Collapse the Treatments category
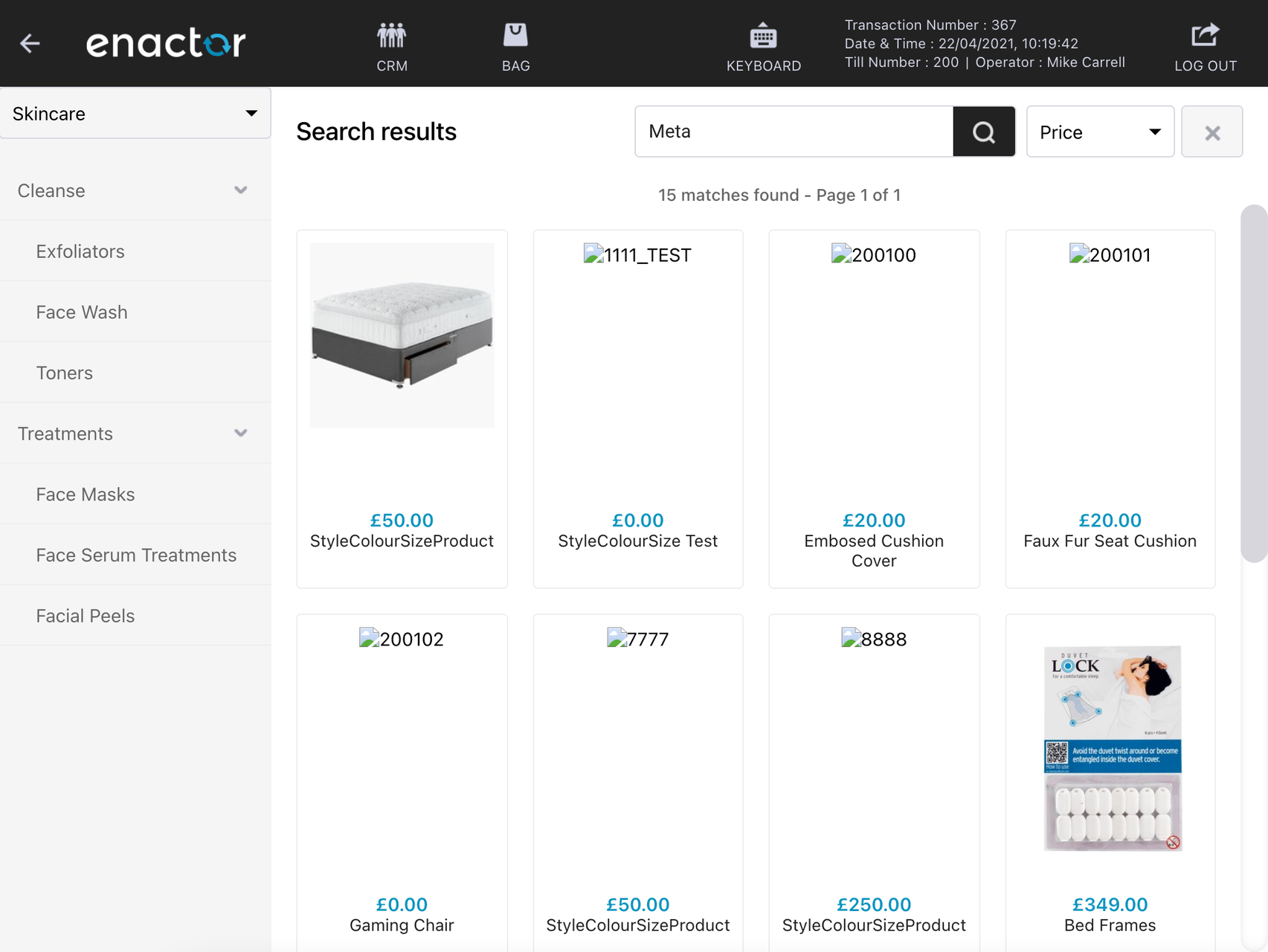 [x=240, y=432]
